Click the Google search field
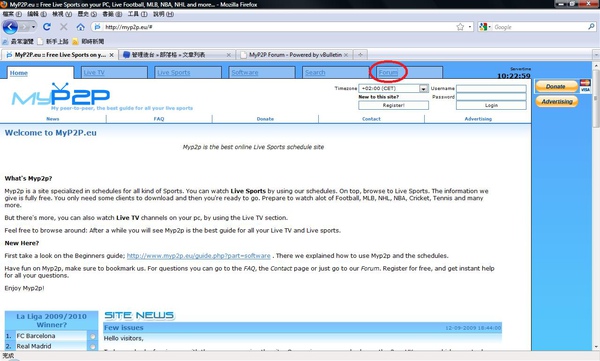Screen dimensions: 600x361 (540, 27)
